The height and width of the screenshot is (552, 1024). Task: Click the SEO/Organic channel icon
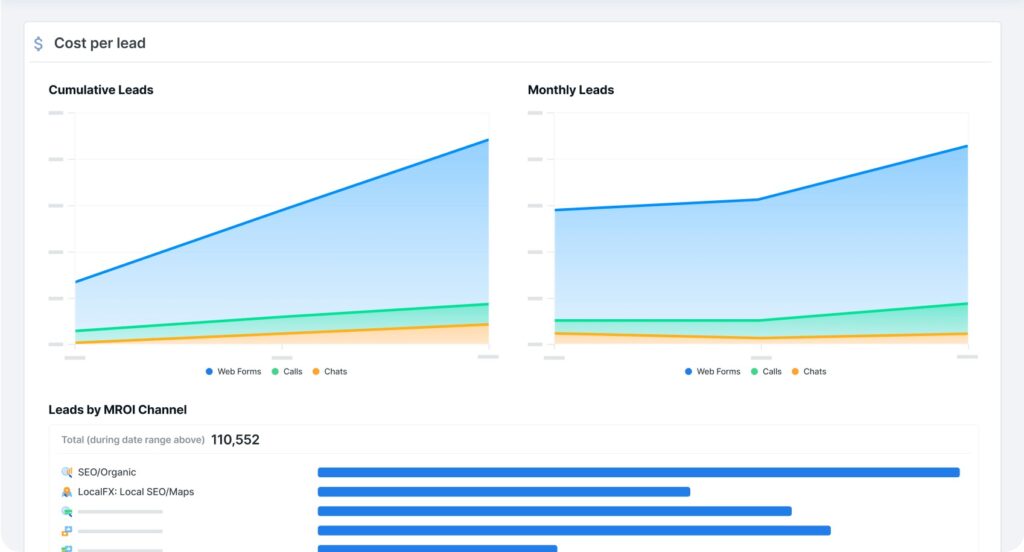coord(67,472)
